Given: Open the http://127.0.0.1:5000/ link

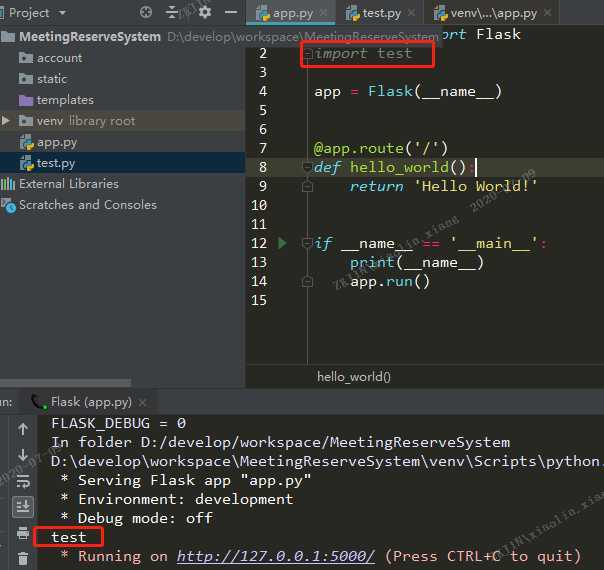Looking at the screenshot, I should (x=275, y=556).
